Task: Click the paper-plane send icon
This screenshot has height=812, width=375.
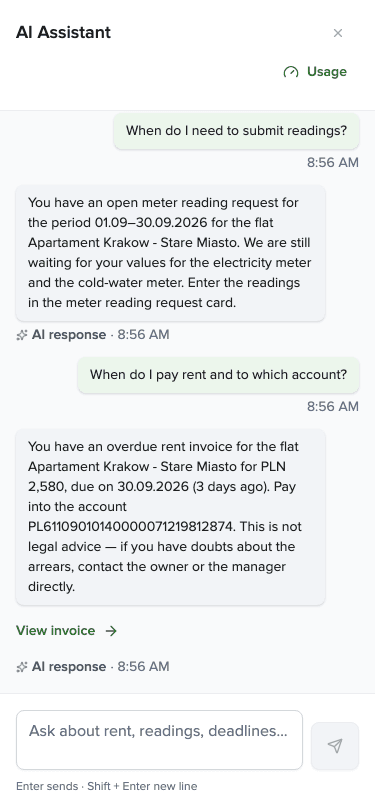Action: pos(335,746)
